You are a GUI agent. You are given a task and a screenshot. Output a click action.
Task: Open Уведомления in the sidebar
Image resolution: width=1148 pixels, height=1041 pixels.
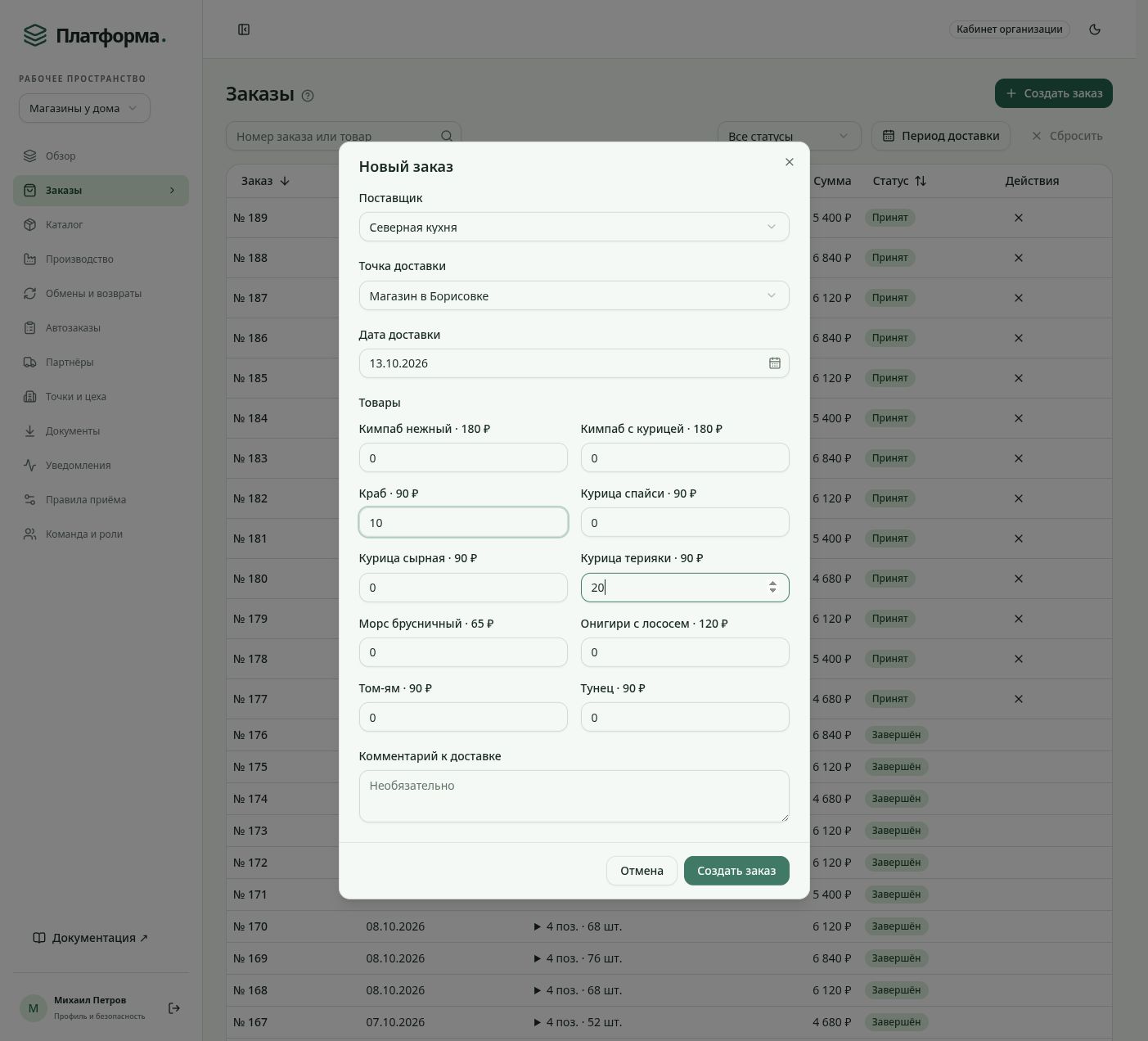click(x=101, y=466)
